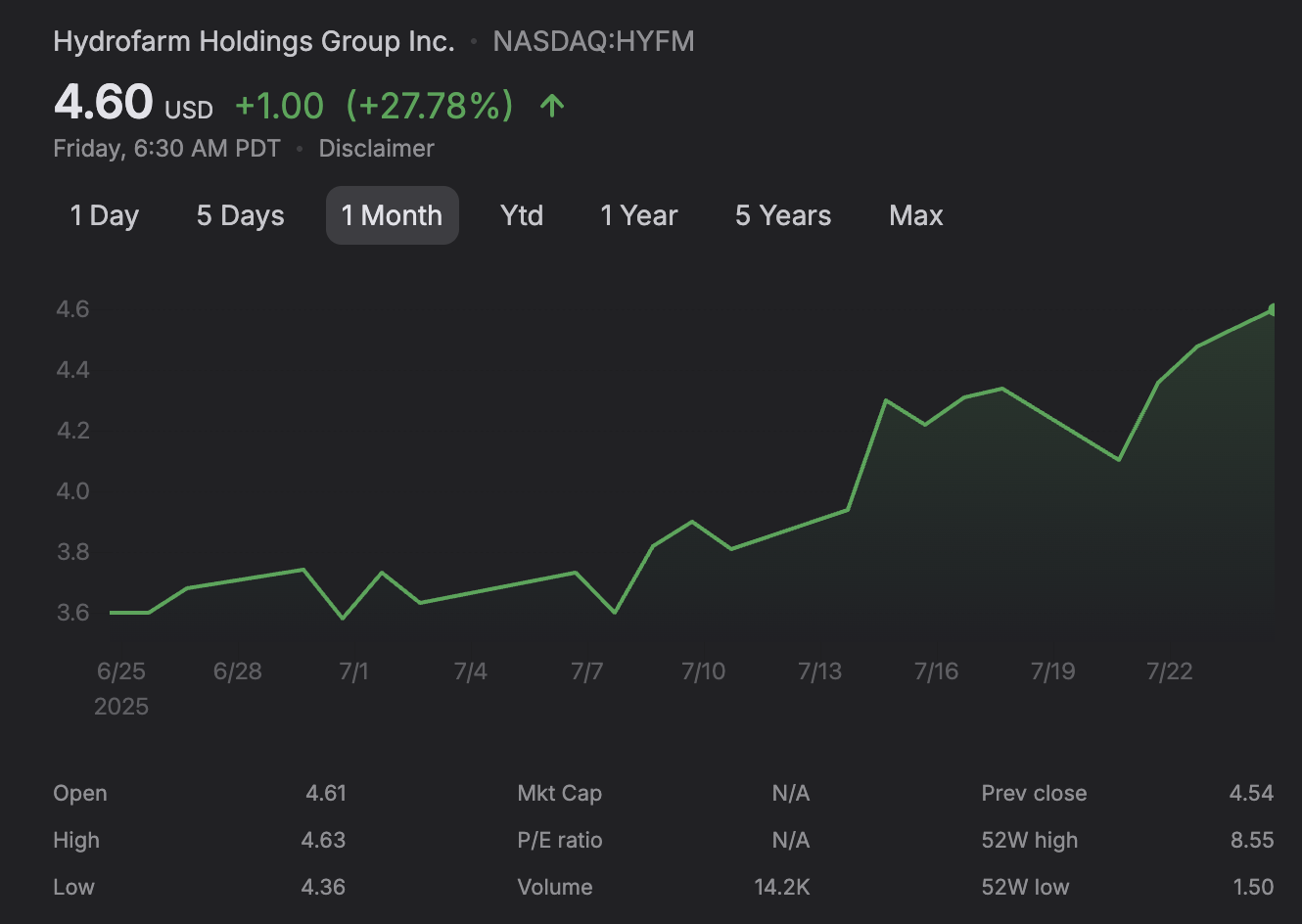Open the Ytd range tab
1302x924 pixels.
521,215
